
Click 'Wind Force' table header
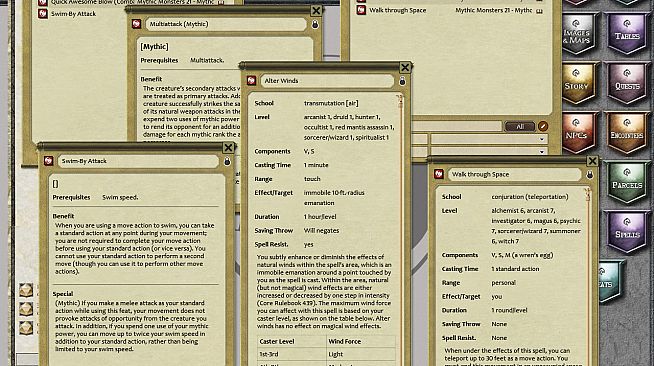[345, 341]
